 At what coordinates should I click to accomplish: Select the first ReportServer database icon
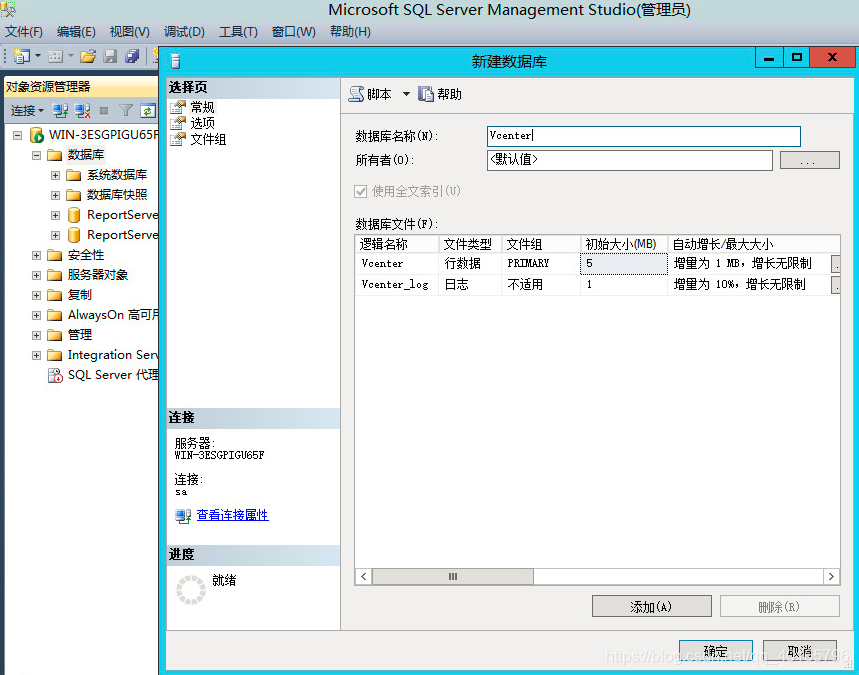coord(74,215)
